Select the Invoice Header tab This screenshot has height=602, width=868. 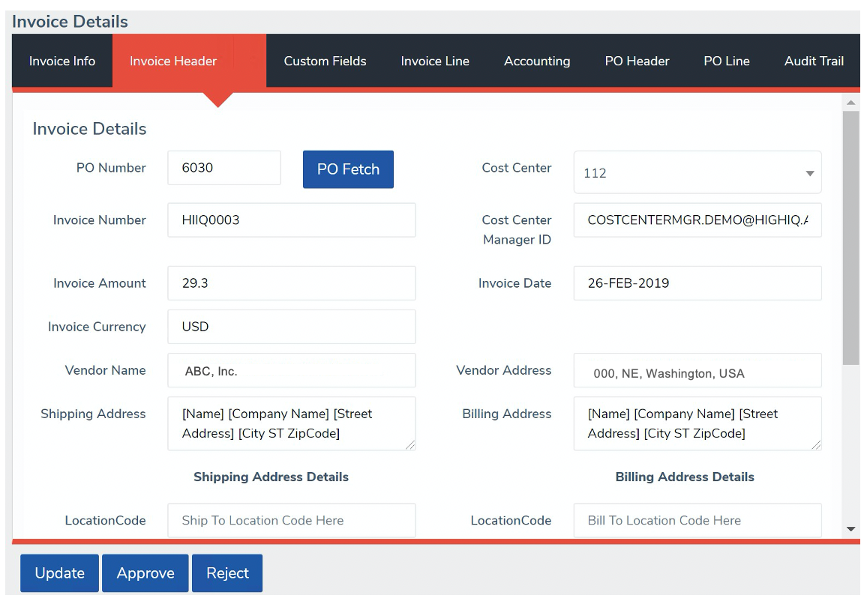click(173, 61)
